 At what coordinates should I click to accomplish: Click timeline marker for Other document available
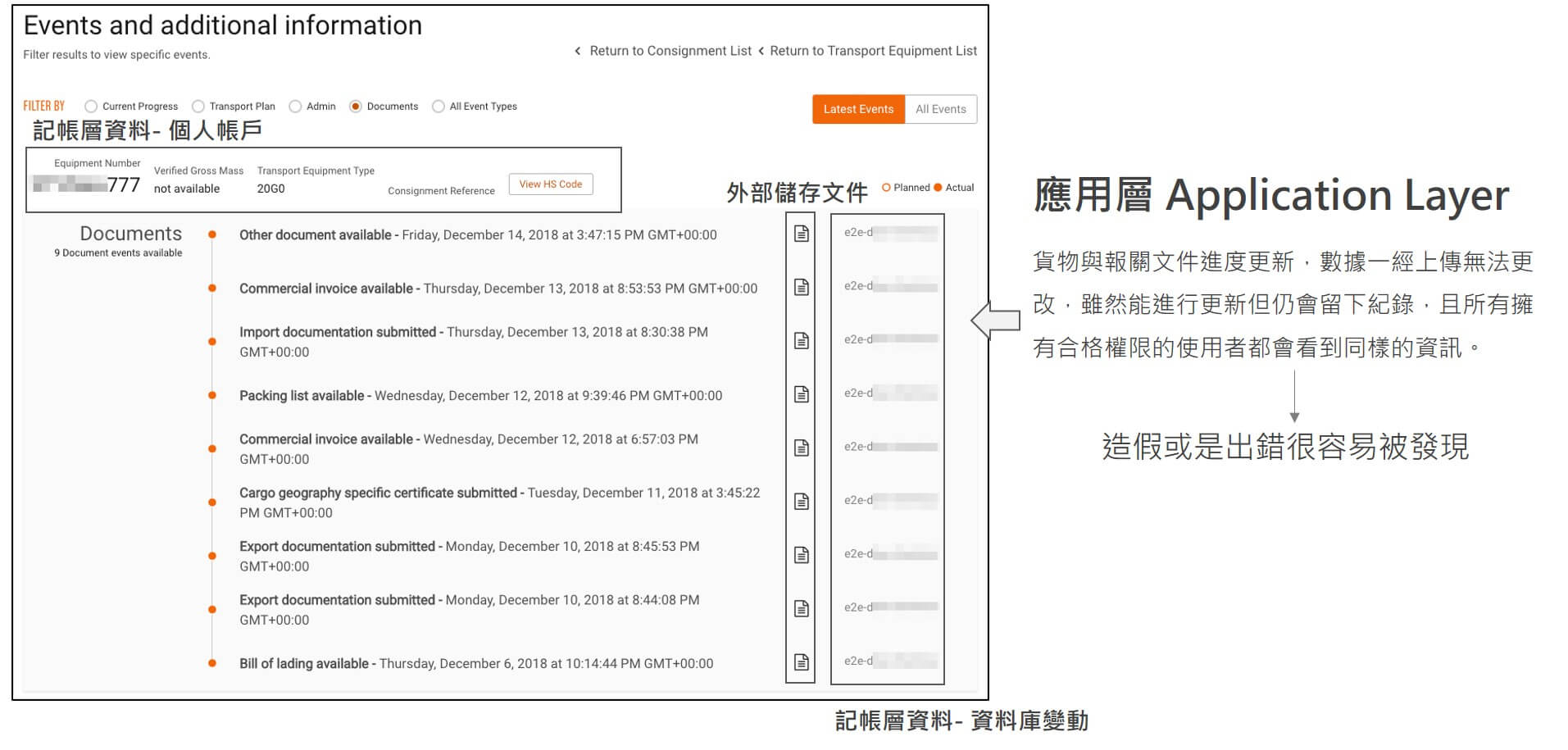point(212,234)
